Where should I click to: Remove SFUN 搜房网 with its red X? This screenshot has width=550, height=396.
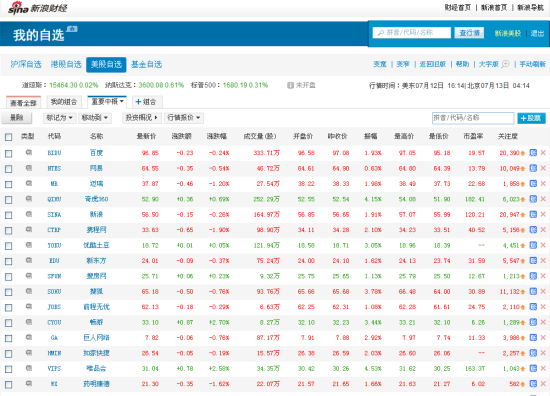[543, 276]
